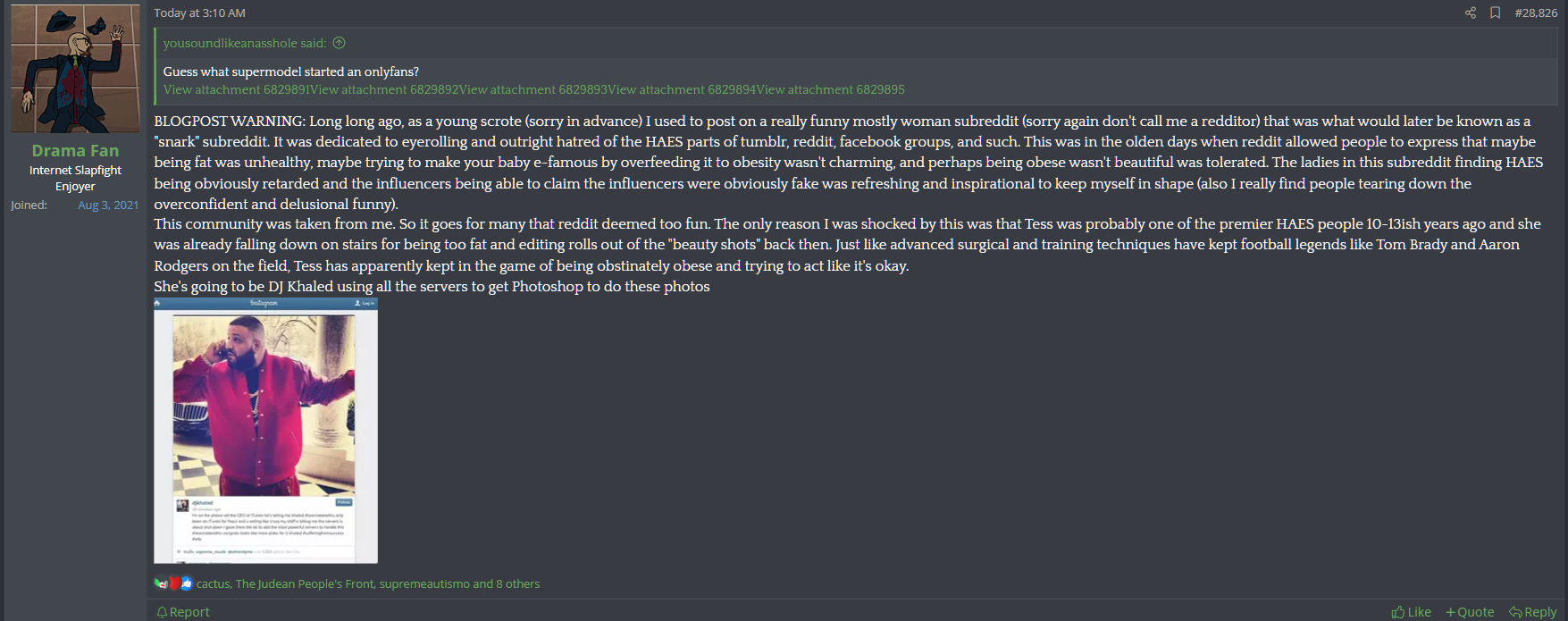Reply to the post
1568x621 pixels.
(1533, 612)
